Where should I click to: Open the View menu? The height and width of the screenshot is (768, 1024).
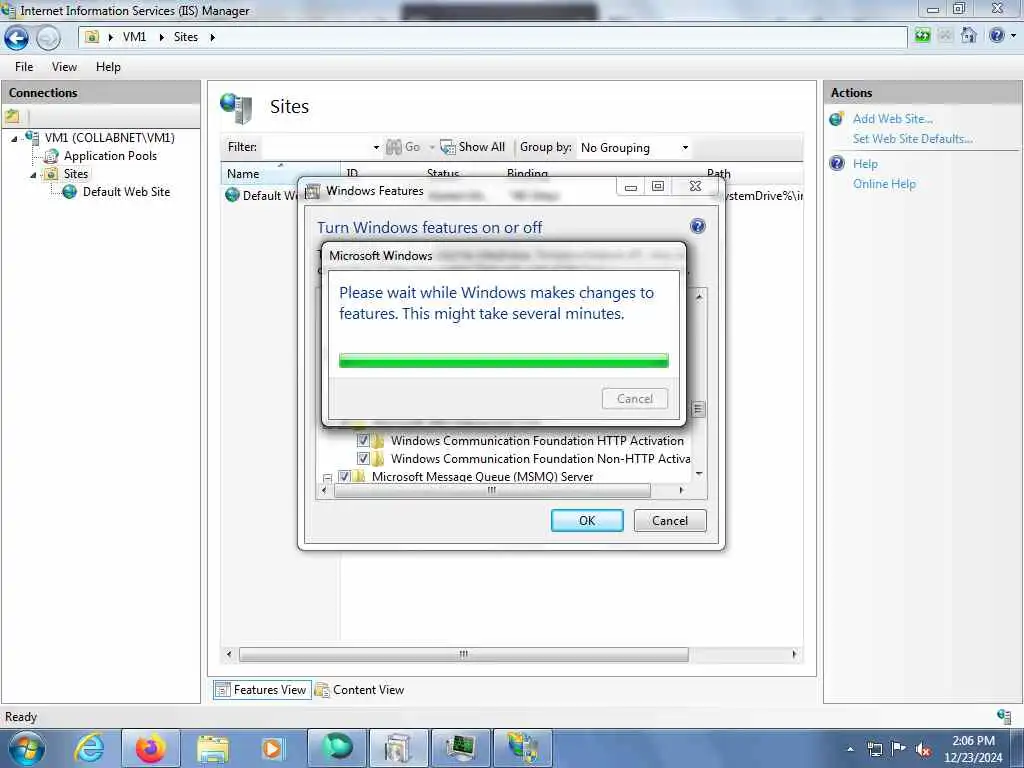[x=64, y=67]
